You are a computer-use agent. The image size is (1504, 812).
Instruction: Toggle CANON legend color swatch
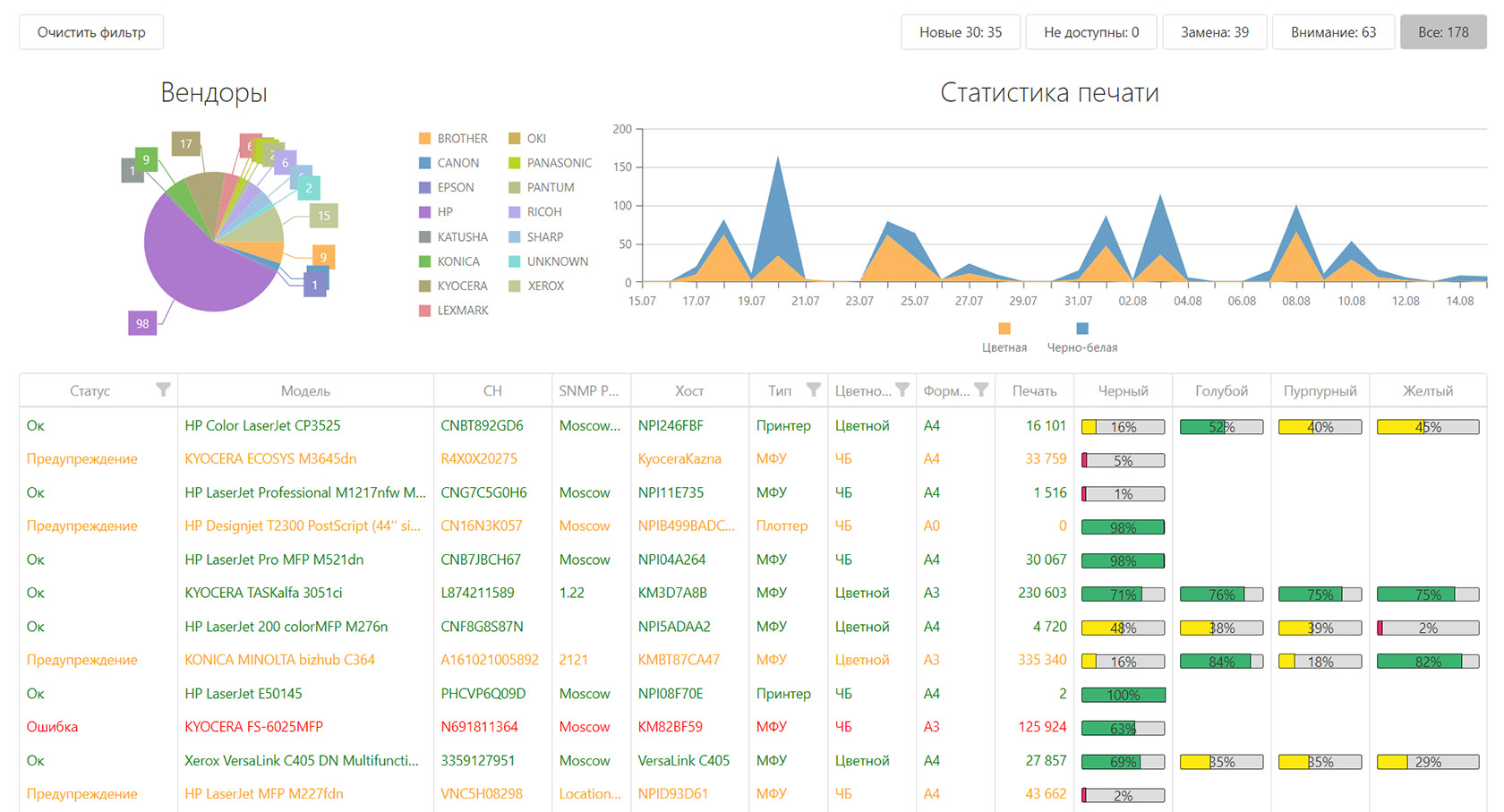[x=425, y=163]
